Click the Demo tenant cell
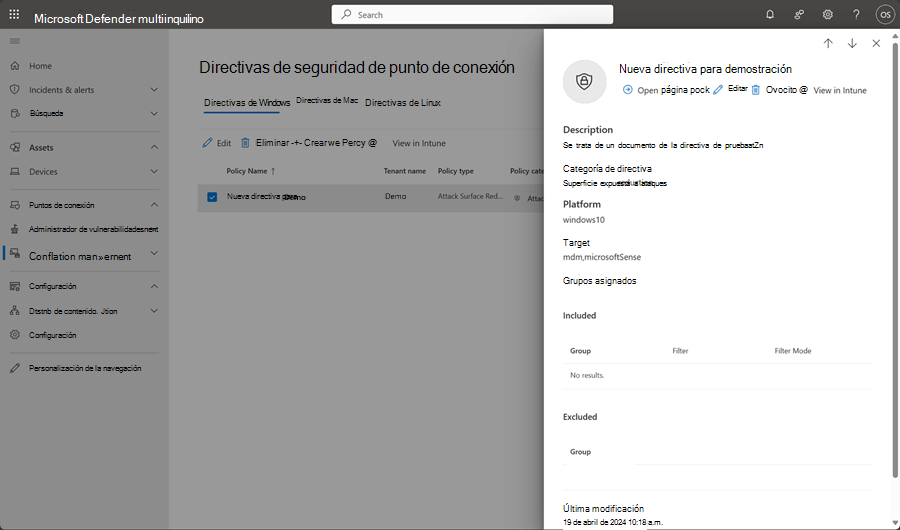The height and width of the screenshot is (530, 900). 395,196
